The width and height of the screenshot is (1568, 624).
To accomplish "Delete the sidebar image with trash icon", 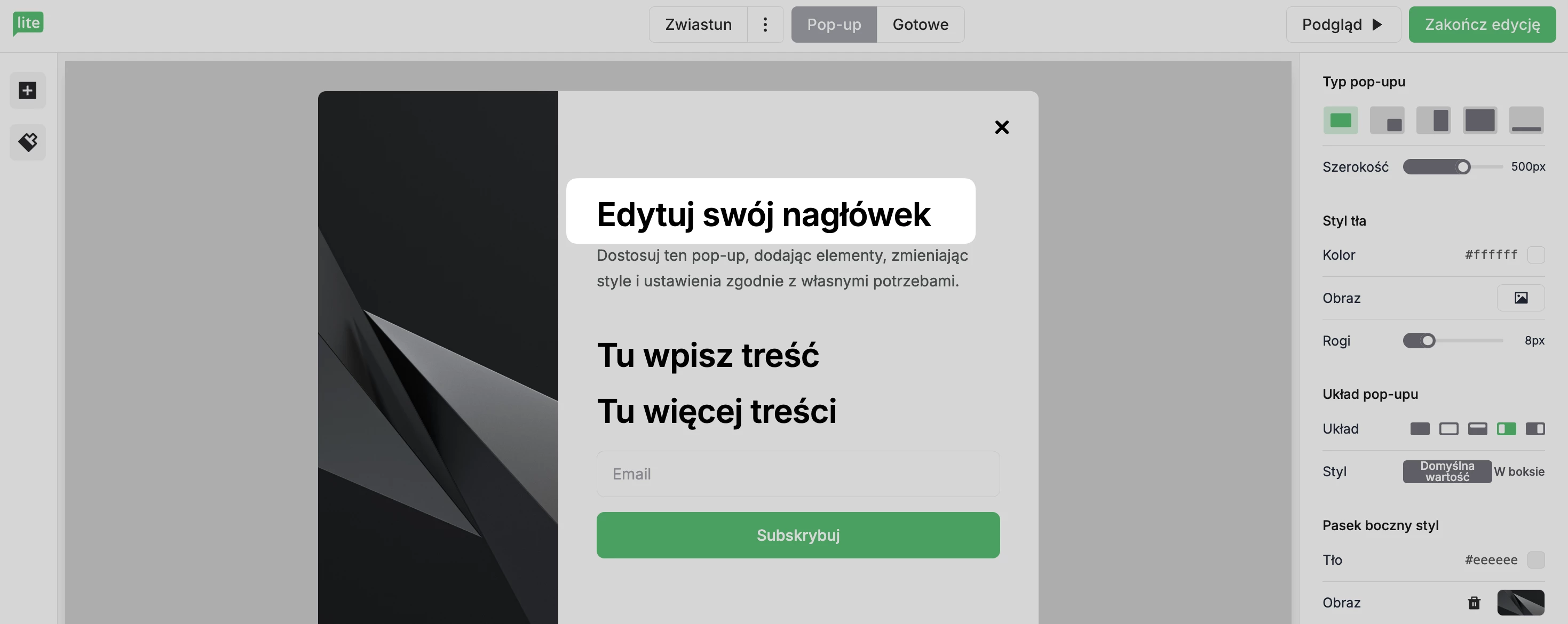I will coord(1474,603).
